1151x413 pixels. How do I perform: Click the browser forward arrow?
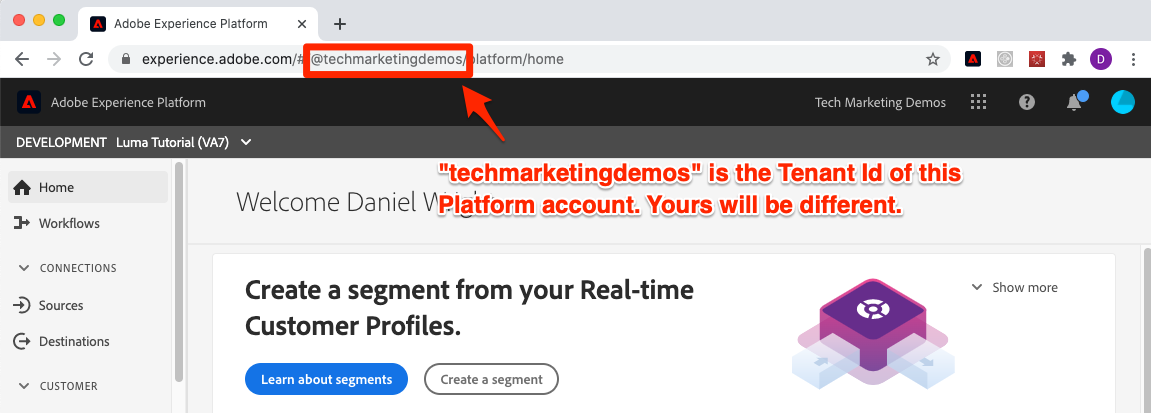pyautogui.click(x=54, y=59)
